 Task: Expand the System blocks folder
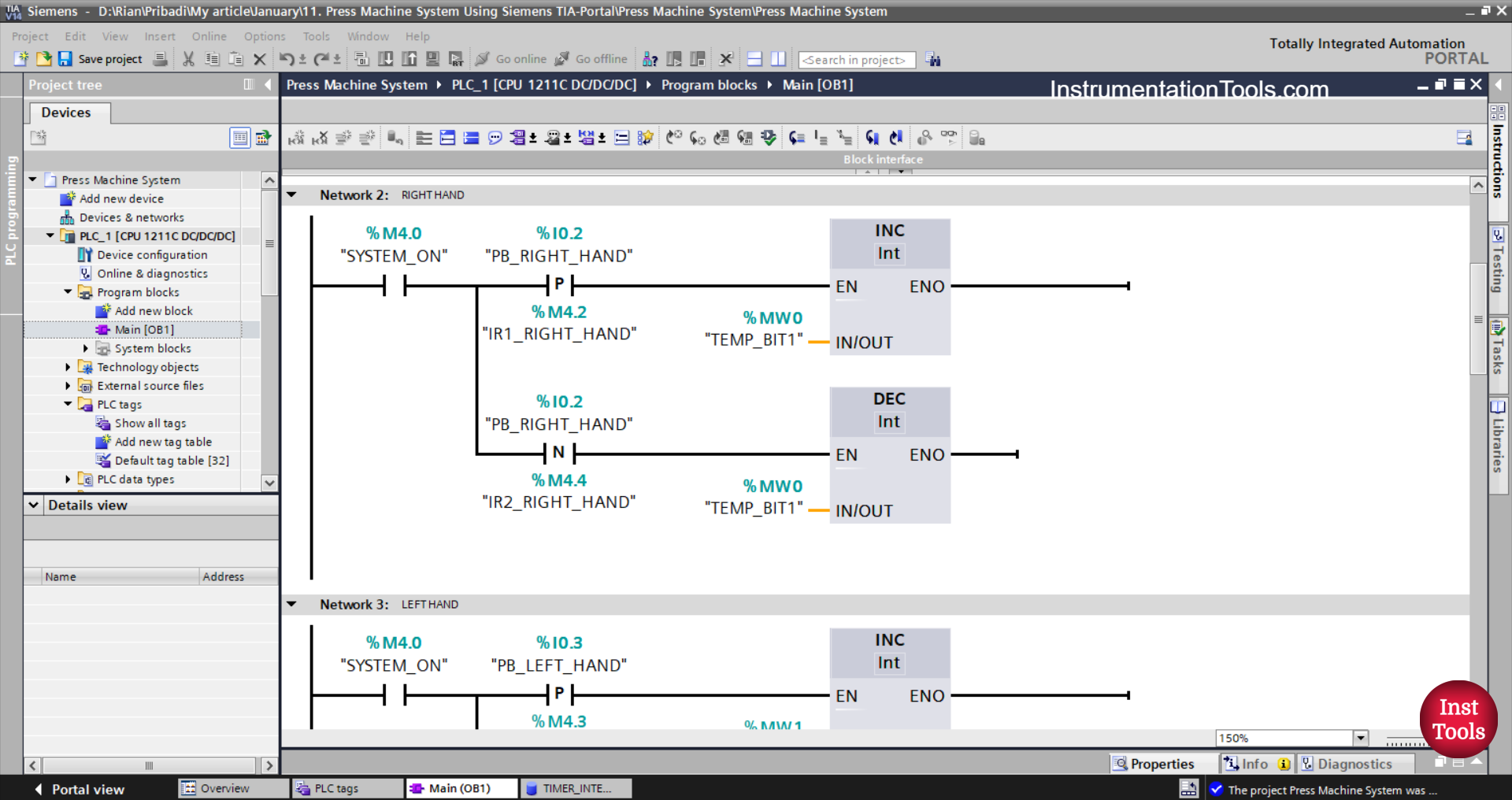[86, 348]
